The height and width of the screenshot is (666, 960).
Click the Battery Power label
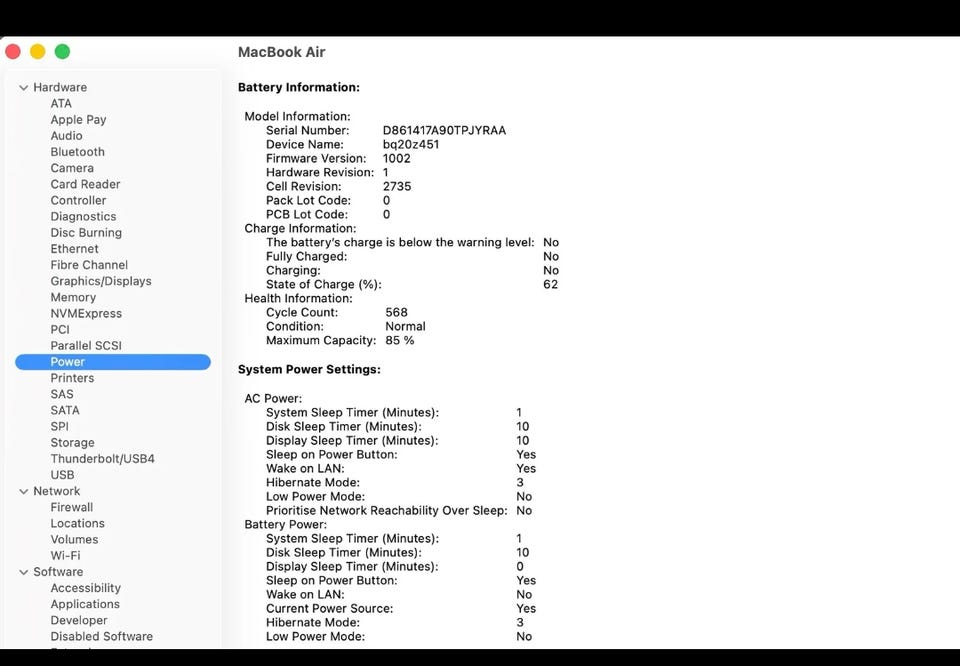[x=285, y=525]
